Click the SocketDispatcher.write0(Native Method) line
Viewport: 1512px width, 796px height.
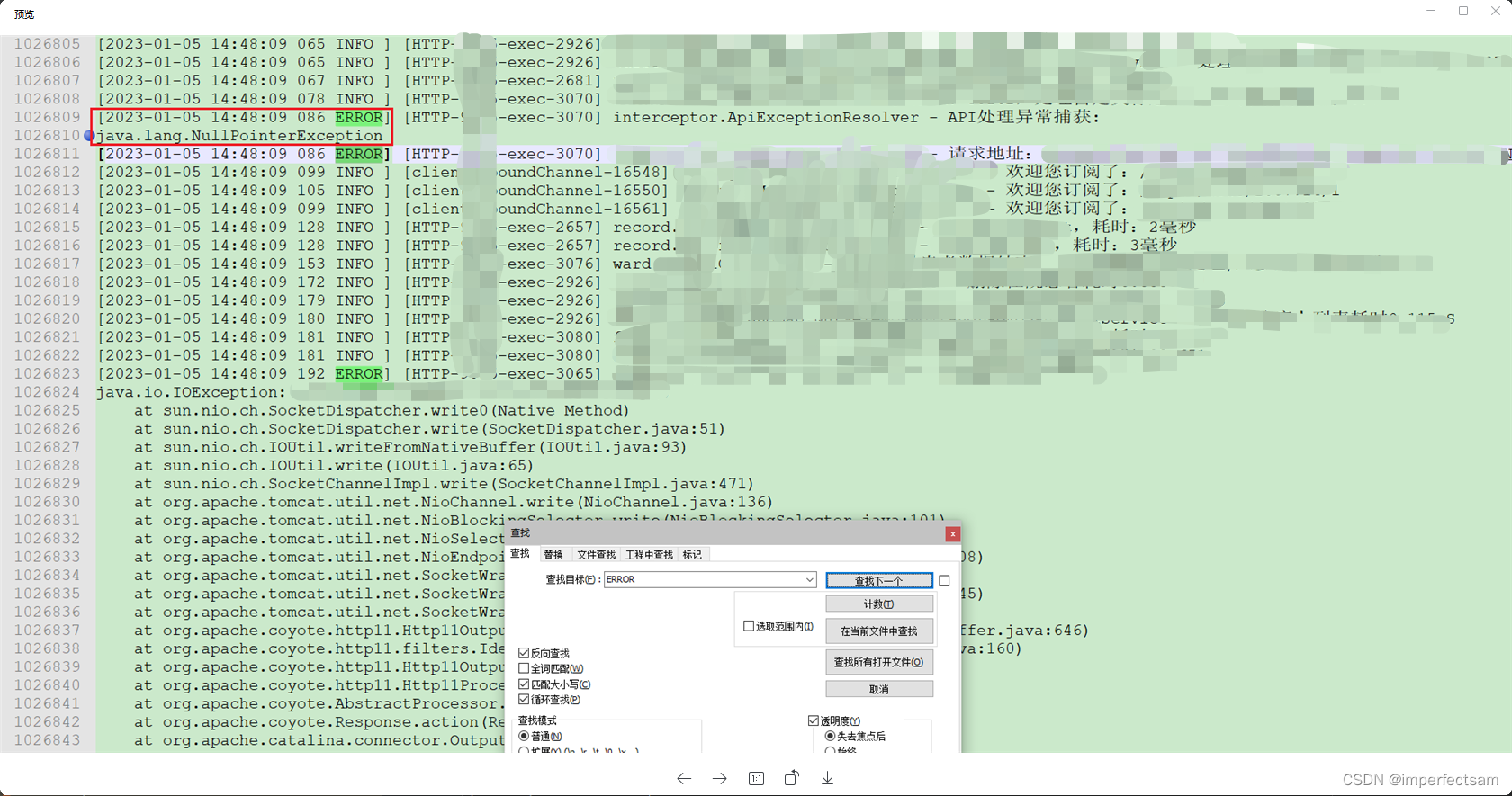point(382,411)
